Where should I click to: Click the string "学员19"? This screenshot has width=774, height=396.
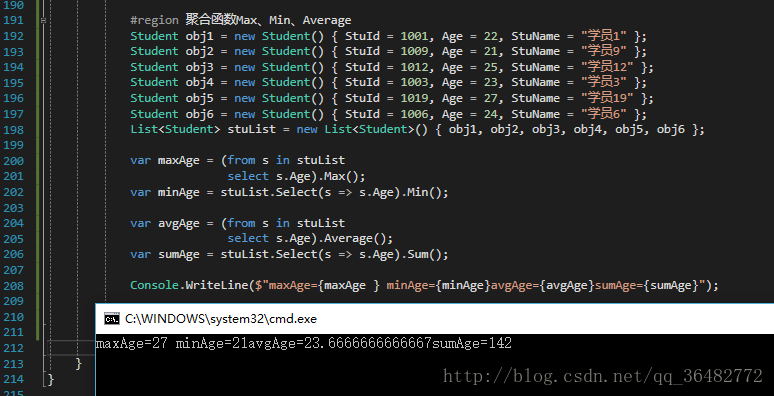(608, 98)
